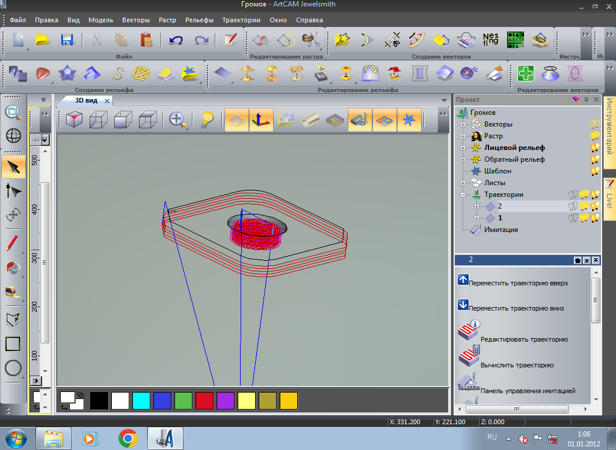The height and width of the screenshot is (450, 616).
Task: Select the arrow selection tool in left toolbar
Action: pyautogui.click(x=13, y=166)
